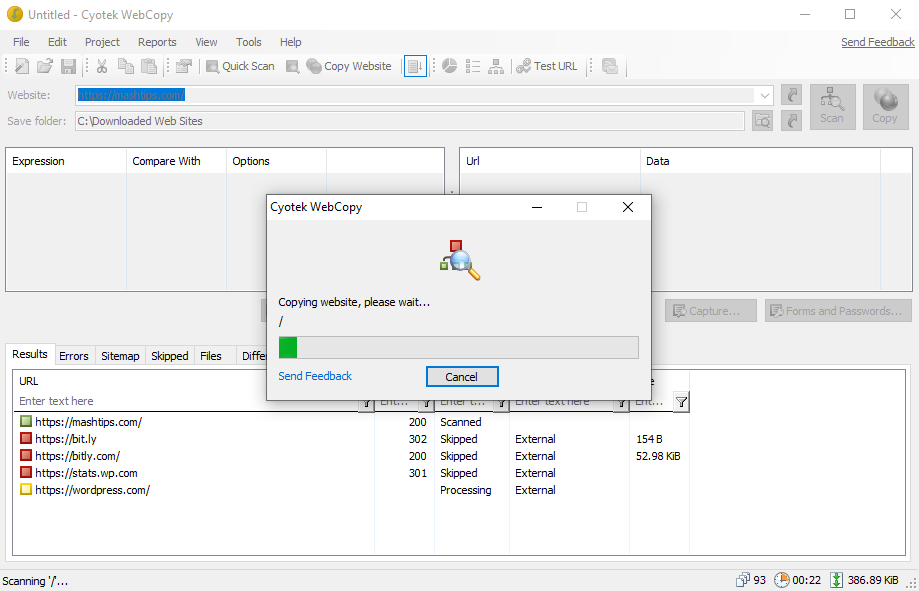Click the Test URL toolbar icon
The height and width of the screenshot is (591, 919).
(546, 67)
